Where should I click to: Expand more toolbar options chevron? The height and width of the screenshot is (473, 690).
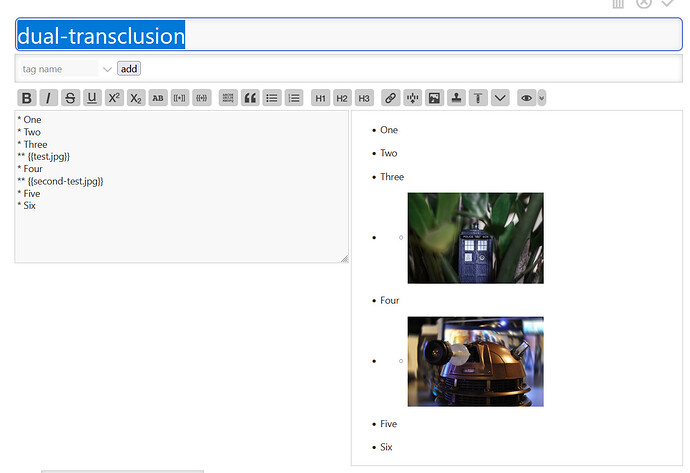[x=500, y=98]
